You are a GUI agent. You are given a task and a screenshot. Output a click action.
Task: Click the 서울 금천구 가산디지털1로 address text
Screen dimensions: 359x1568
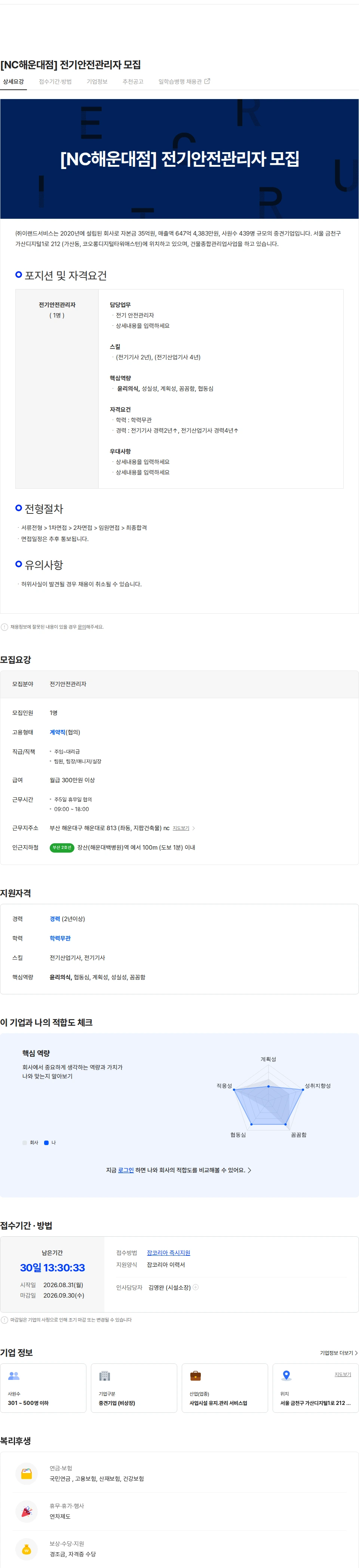click(x=315, y=1403)
